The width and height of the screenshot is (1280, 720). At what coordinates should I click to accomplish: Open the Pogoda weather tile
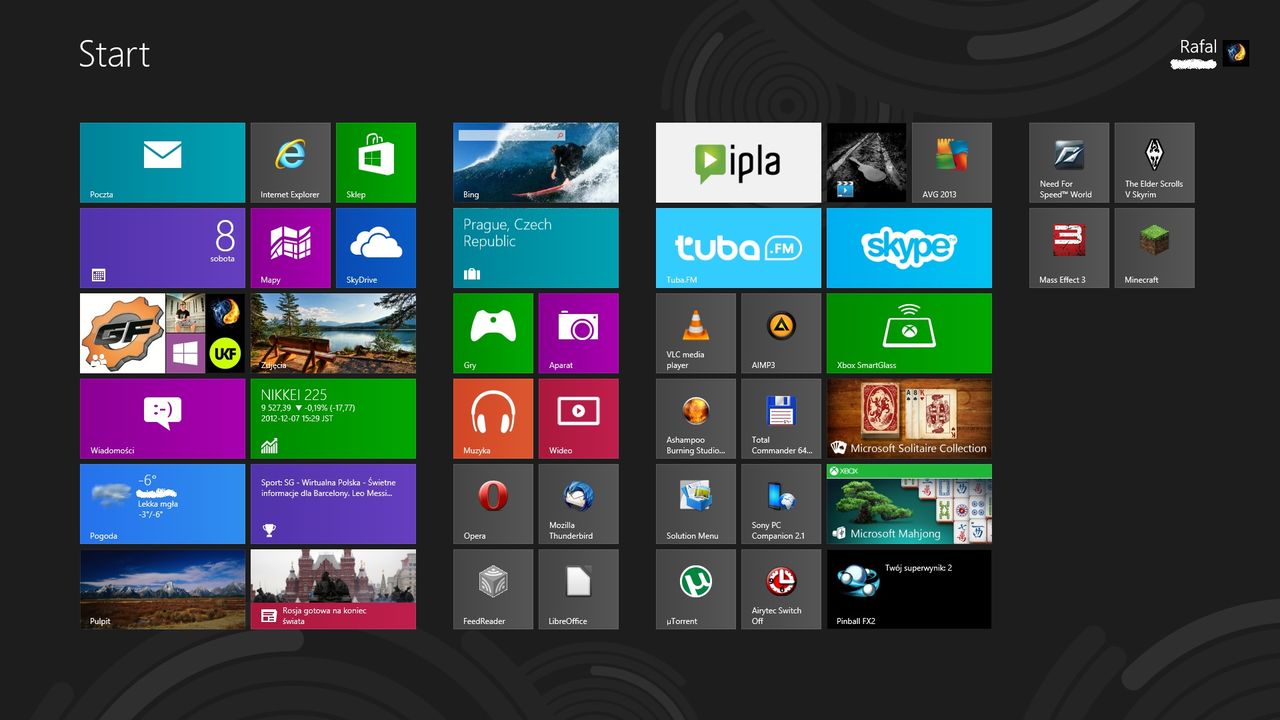point(162,504)
